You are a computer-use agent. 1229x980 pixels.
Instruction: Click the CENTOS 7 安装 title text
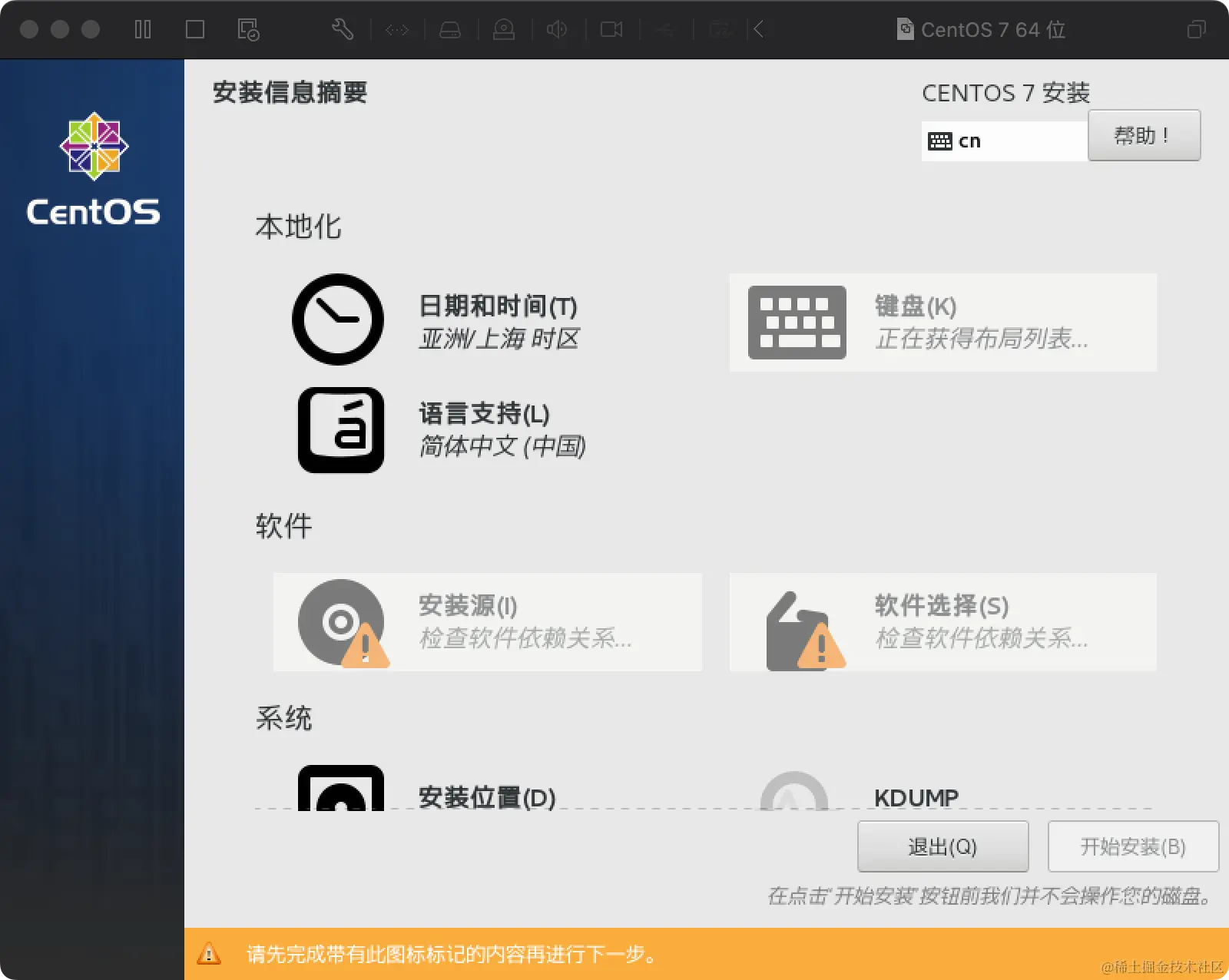click(x=1006, y=93)
